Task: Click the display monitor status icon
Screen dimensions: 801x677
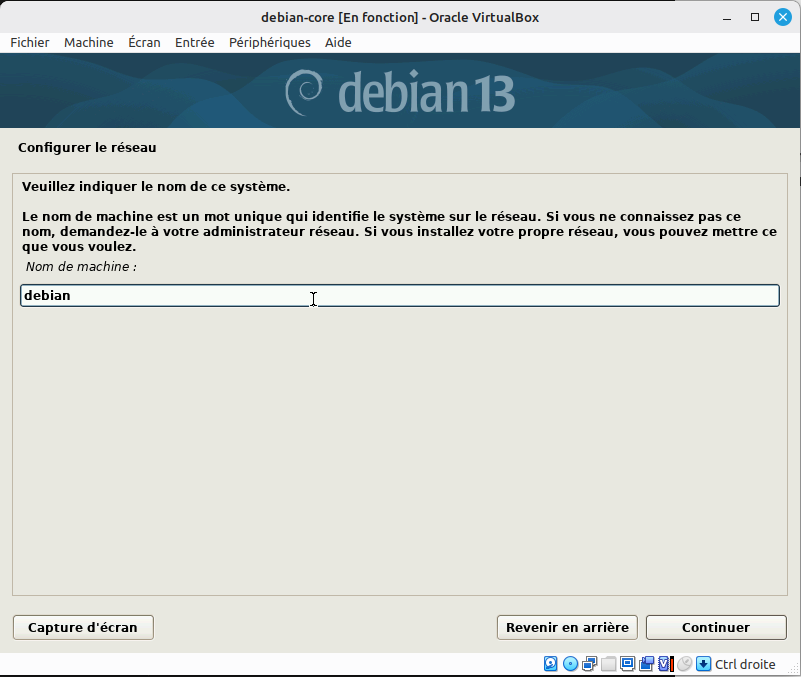Action: (x=627, y=664)
